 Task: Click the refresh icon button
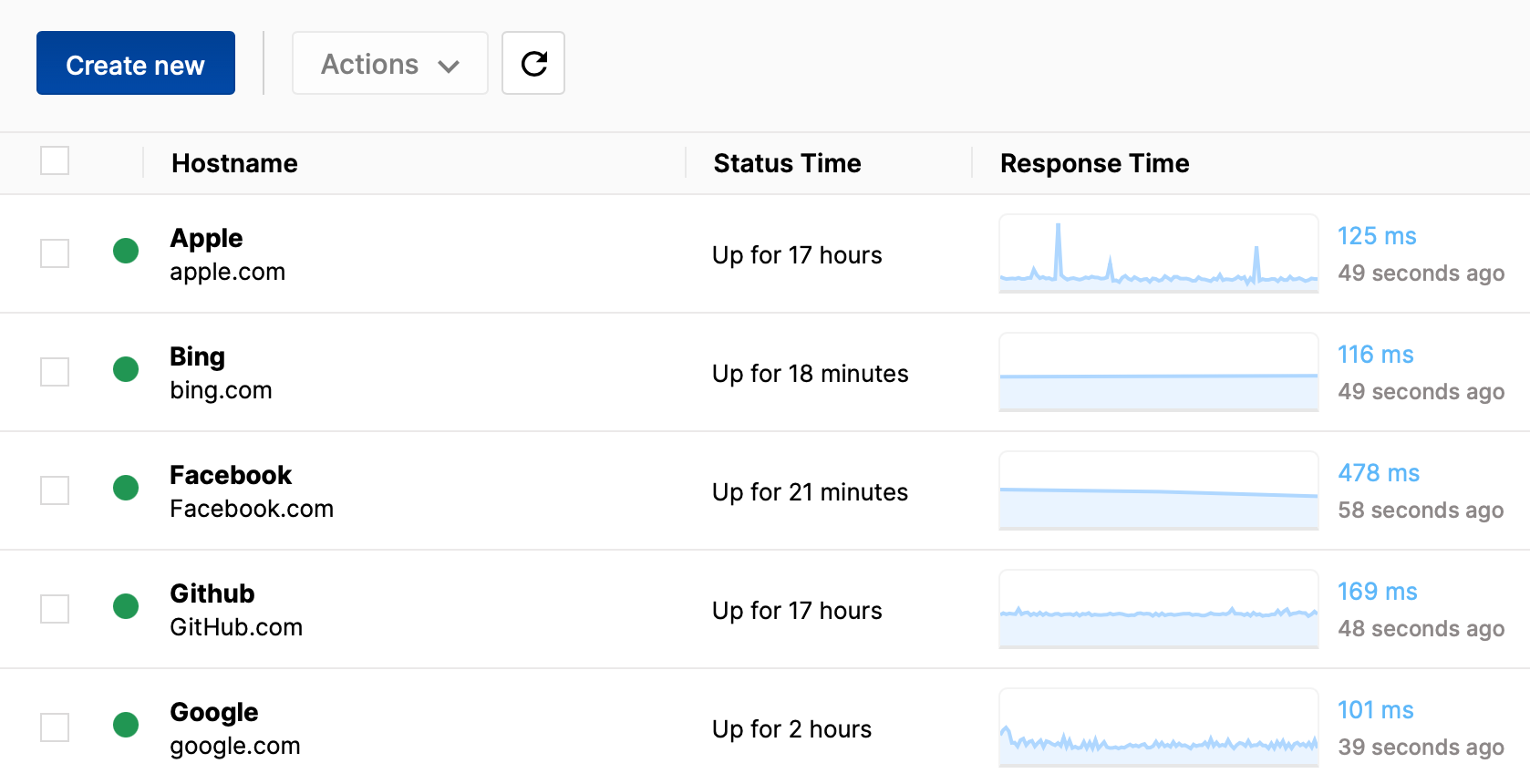(x=533, y=63)
